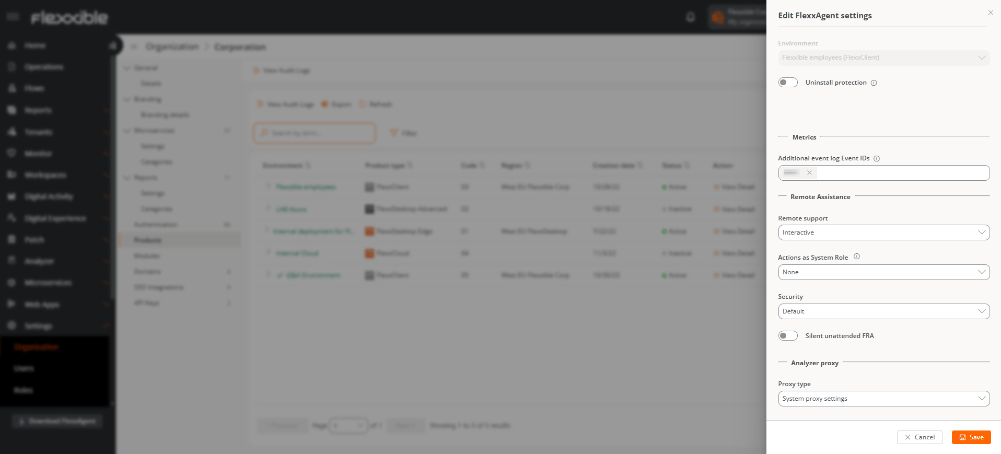Image resolution: width=1001 pixels, height=454 pixels.
Task: Collapse the General tree section
Action: (x=126, y=68)
